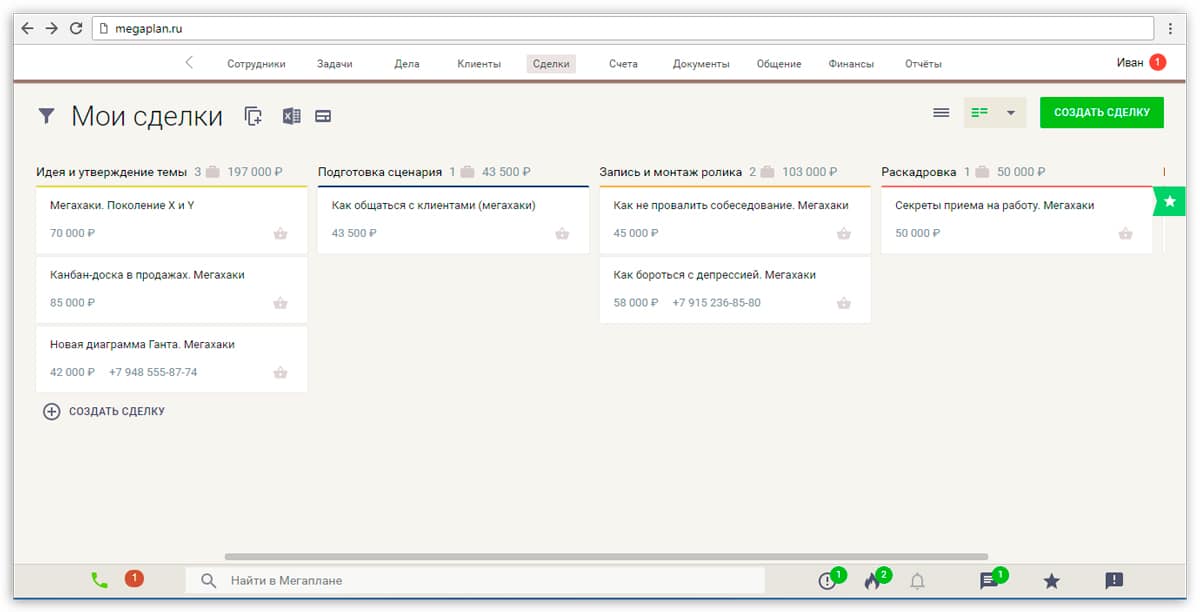Image resolution: width=1200 pixels, height=612 pixels.
Task: Open chat messages icon in bottom bar
Action: (989, 581)
